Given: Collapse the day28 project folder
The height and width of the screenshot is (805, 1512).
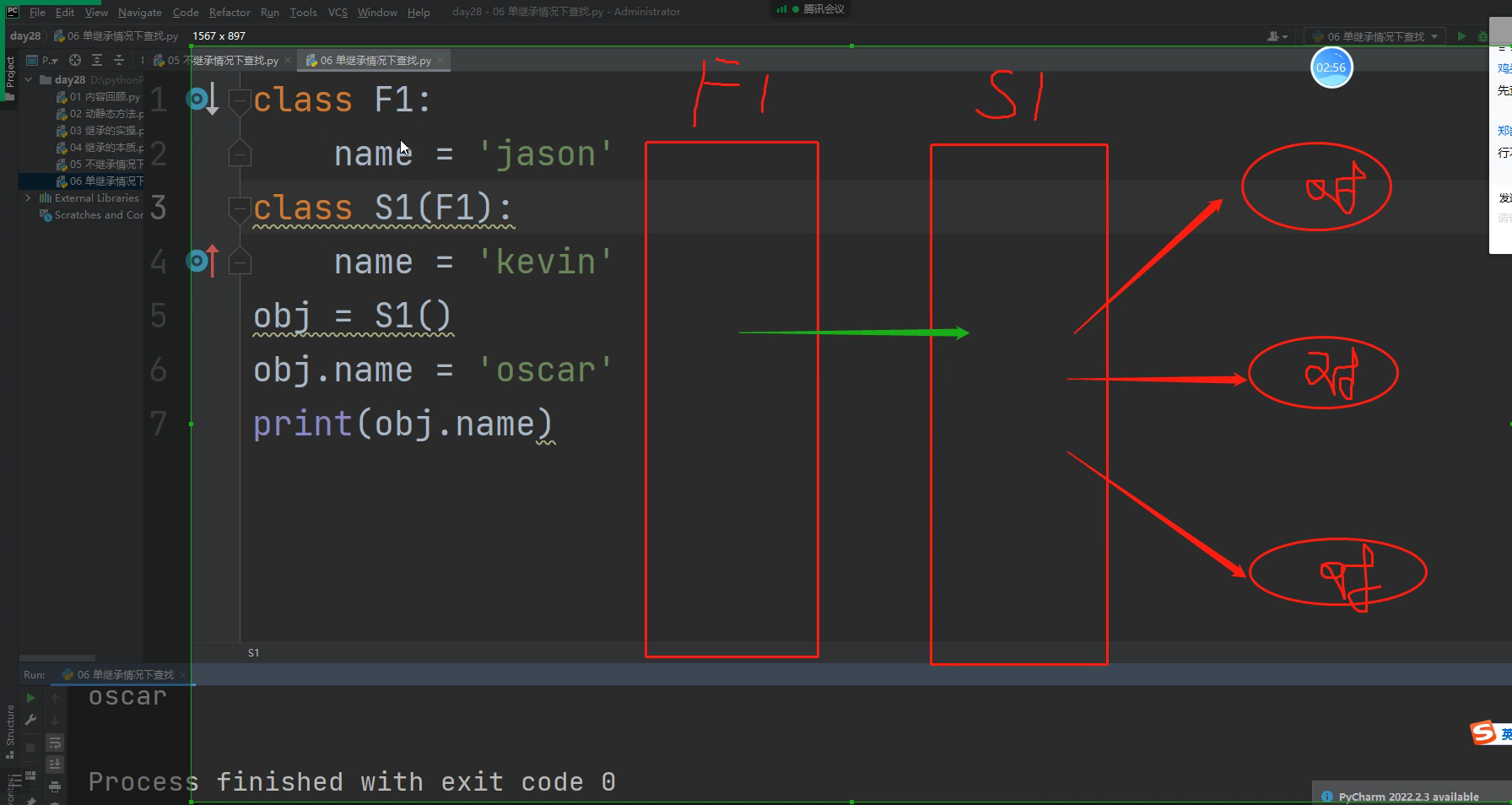Looking at the screenshot, I should (29, 79).
